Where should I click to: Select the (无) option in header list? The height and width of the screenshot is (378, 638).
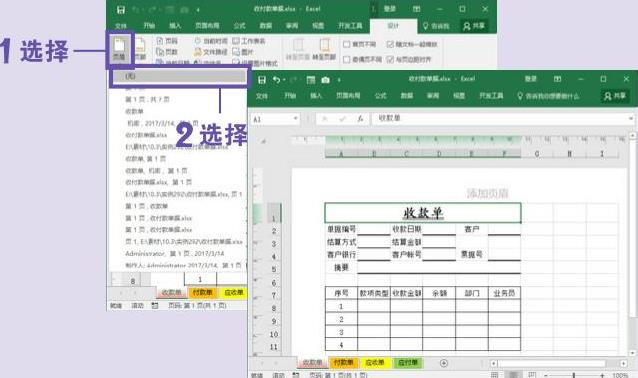coord(179,76)
